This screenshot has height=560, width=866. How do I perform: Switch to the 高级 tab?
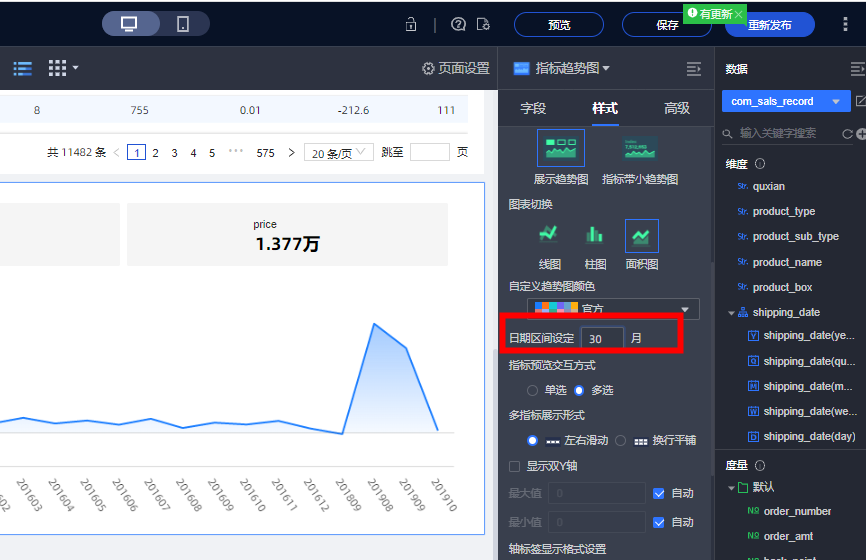tap(677, 108)
